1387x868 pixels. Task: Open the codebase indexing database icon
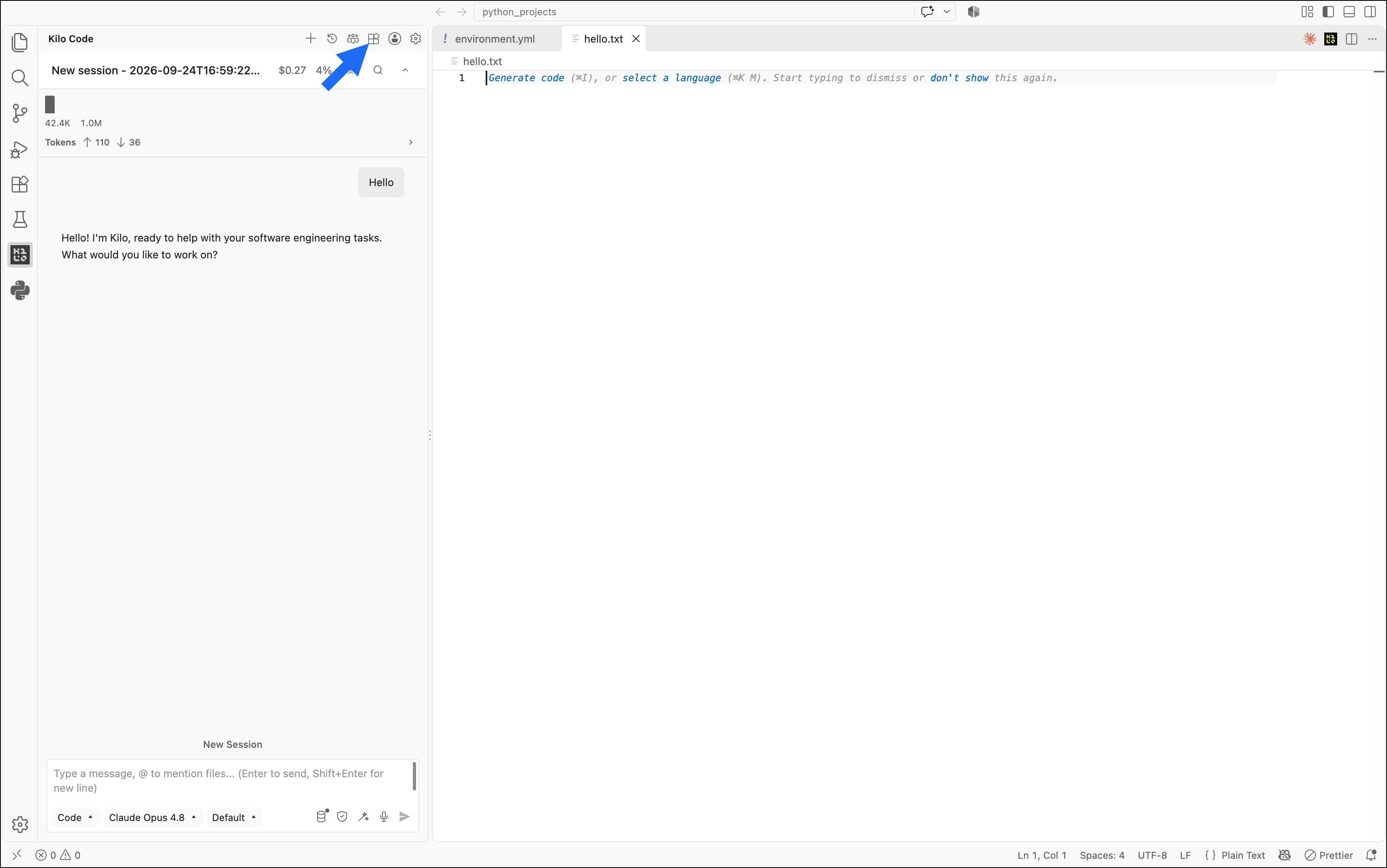click(322, 816)
